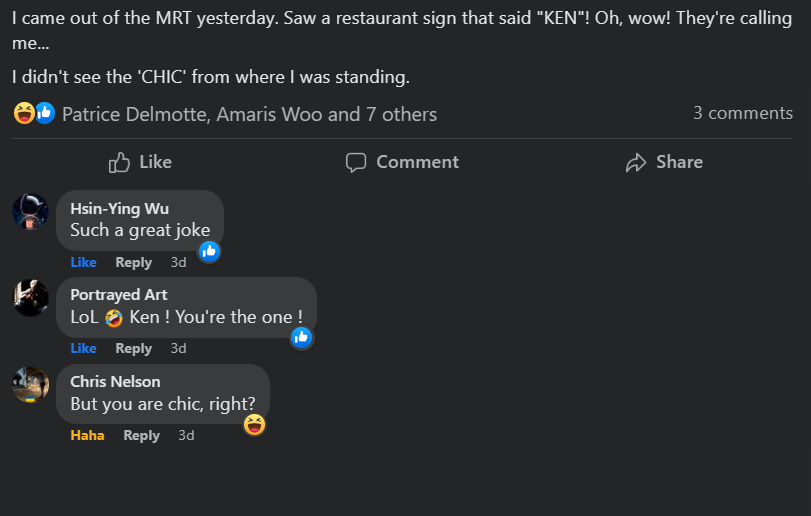
Task: Open Chris Nelson's profile name link
Action: pyautogui.click(x=115, y=382)
